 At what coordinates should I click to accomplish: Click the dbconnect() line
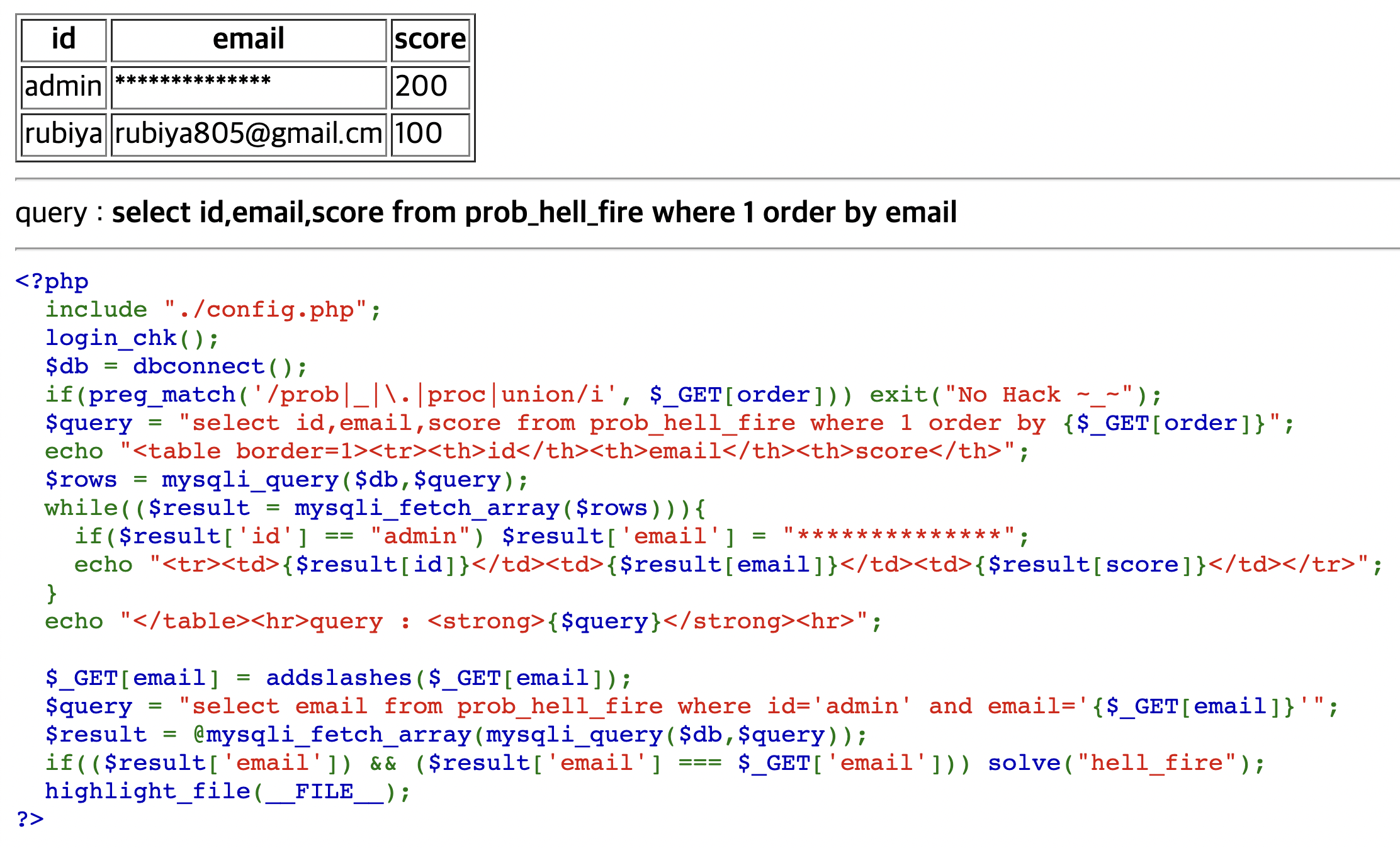[x=176, y=366]
